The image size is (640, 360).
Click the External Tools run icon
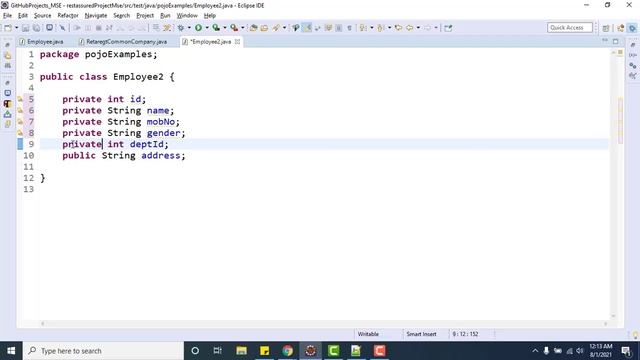tap(234, 28)
